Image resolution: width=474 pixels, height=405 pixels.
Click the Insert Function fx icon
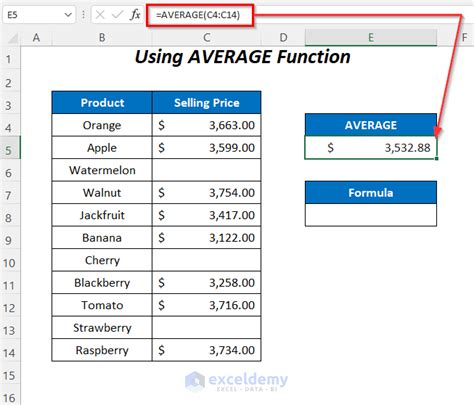(135, 15)
